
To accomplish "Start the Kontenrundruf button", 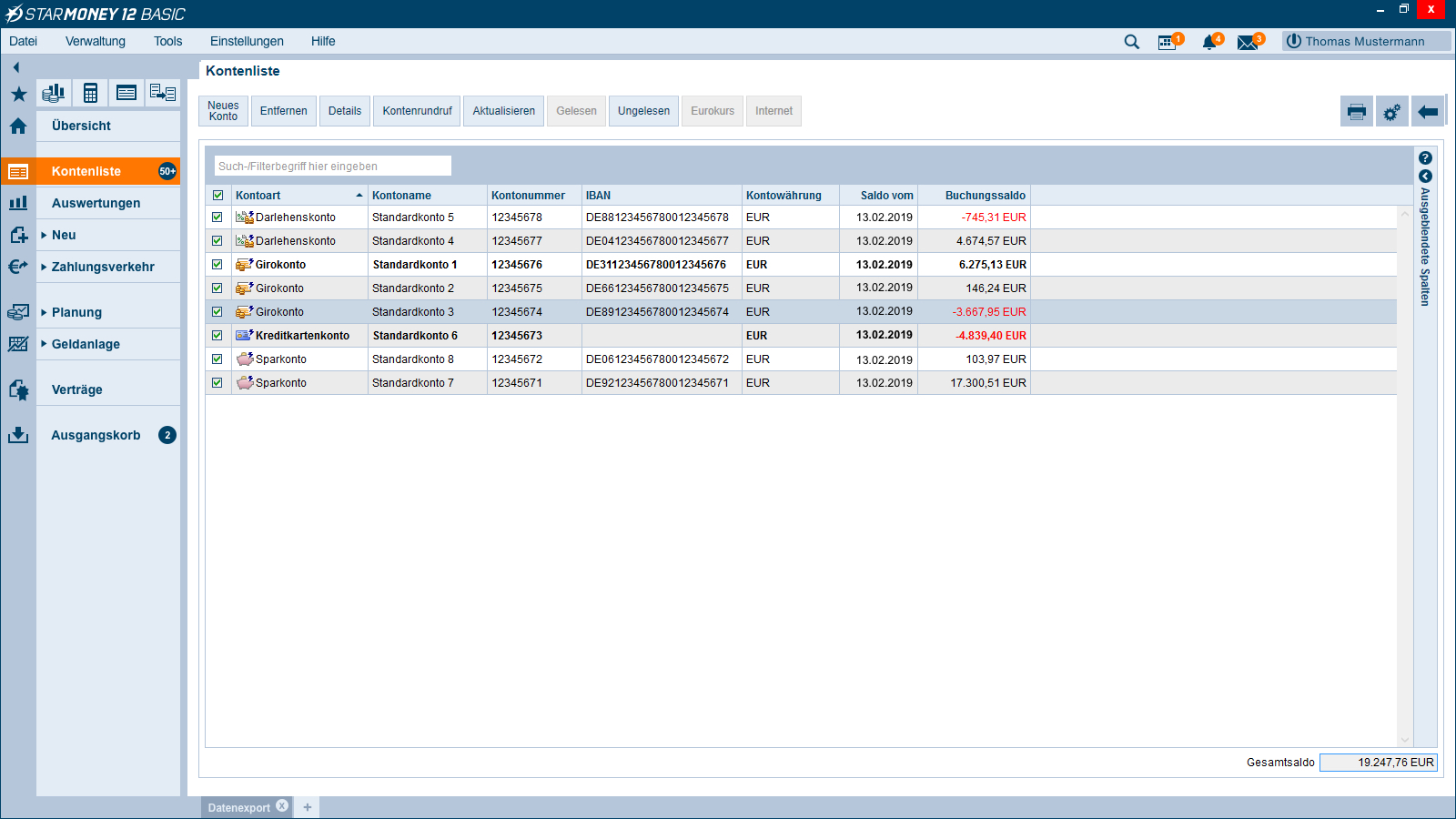I will tap(417, 111).
